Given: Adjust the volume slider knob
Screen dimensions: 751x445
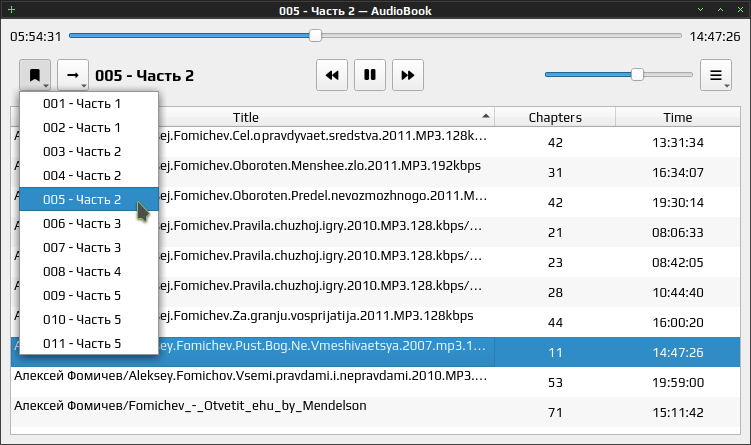Looking at the screenshot, I should [x=637, y=75].
